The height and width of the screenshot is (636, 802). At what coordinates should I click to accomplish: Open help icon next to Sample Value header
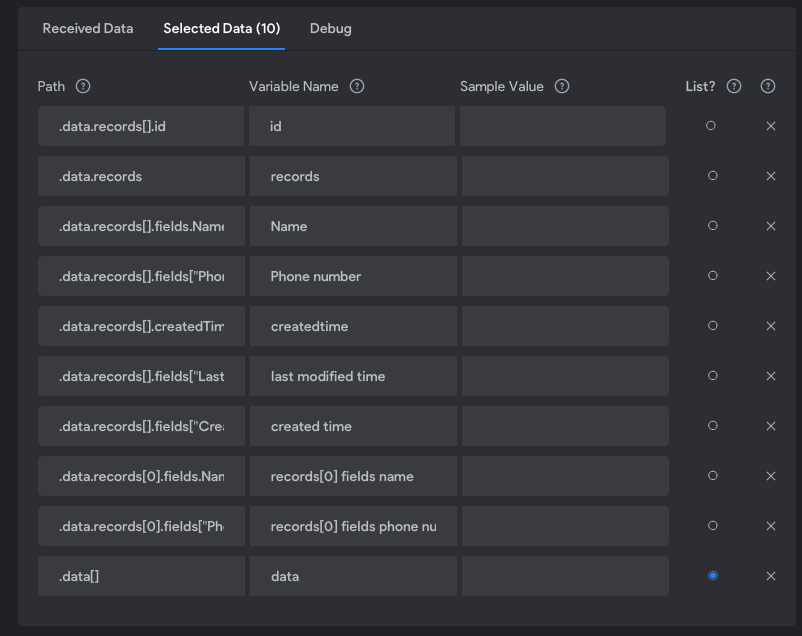(x=562, y=86)
